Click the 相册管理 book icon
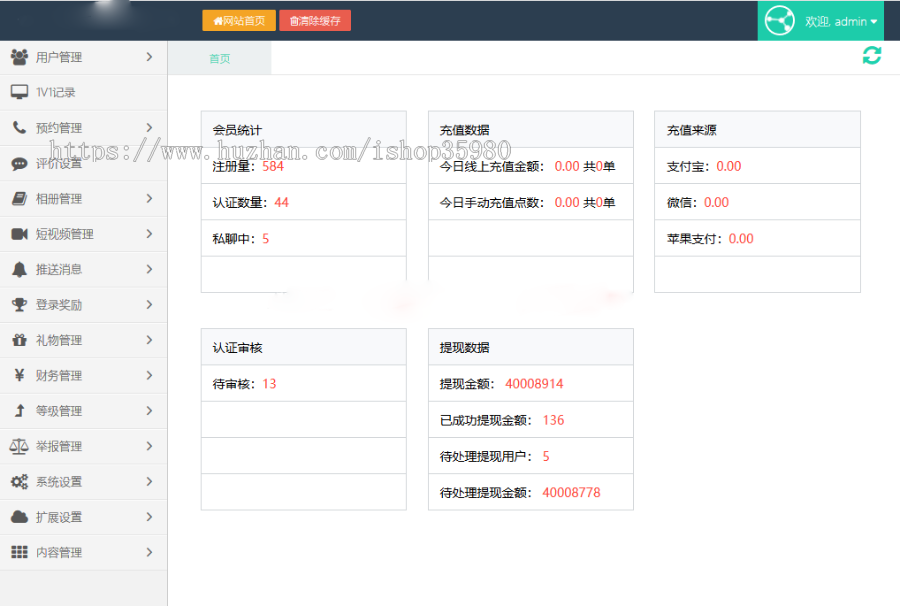Screen dimensions: 900x606 click(20, 199)
